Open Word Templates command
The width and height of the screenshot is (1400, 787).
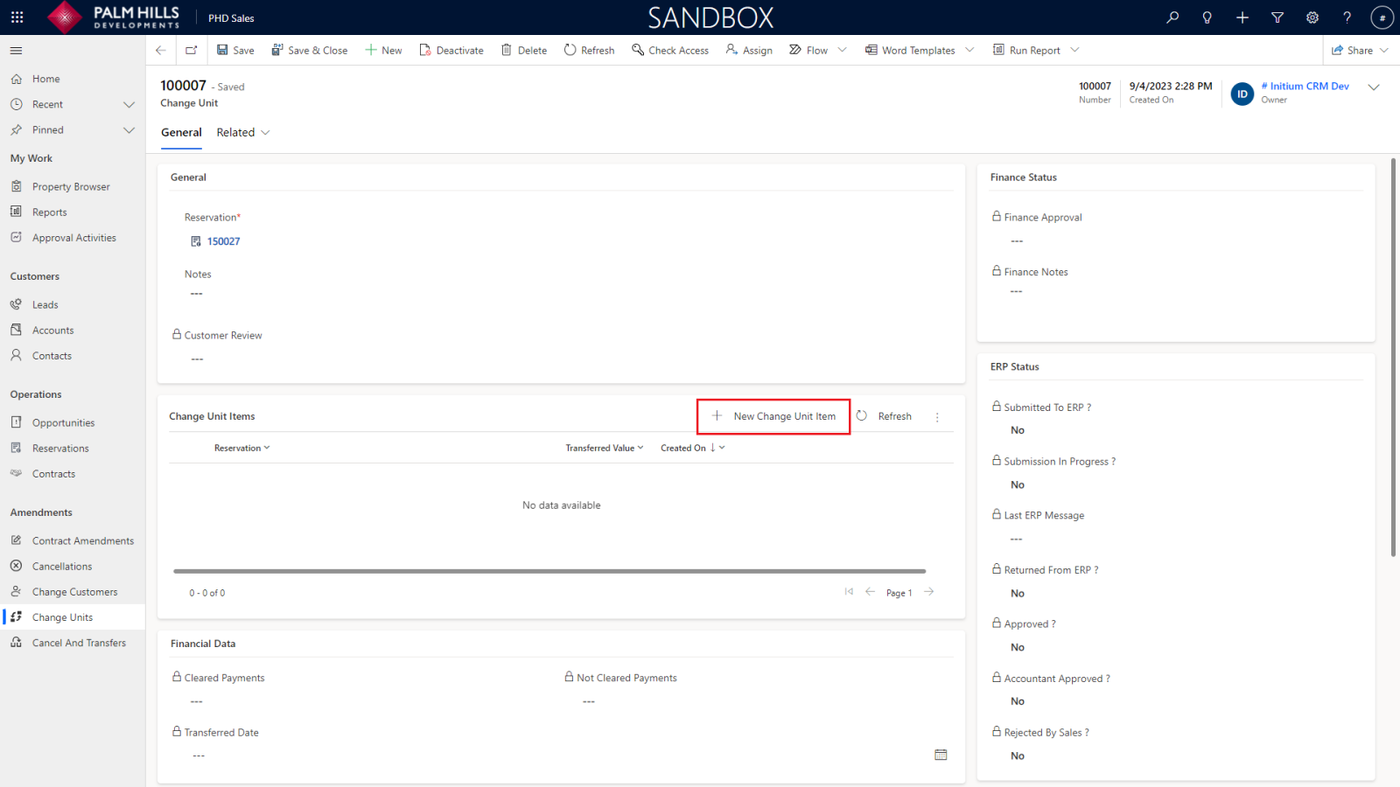(910, 50)
